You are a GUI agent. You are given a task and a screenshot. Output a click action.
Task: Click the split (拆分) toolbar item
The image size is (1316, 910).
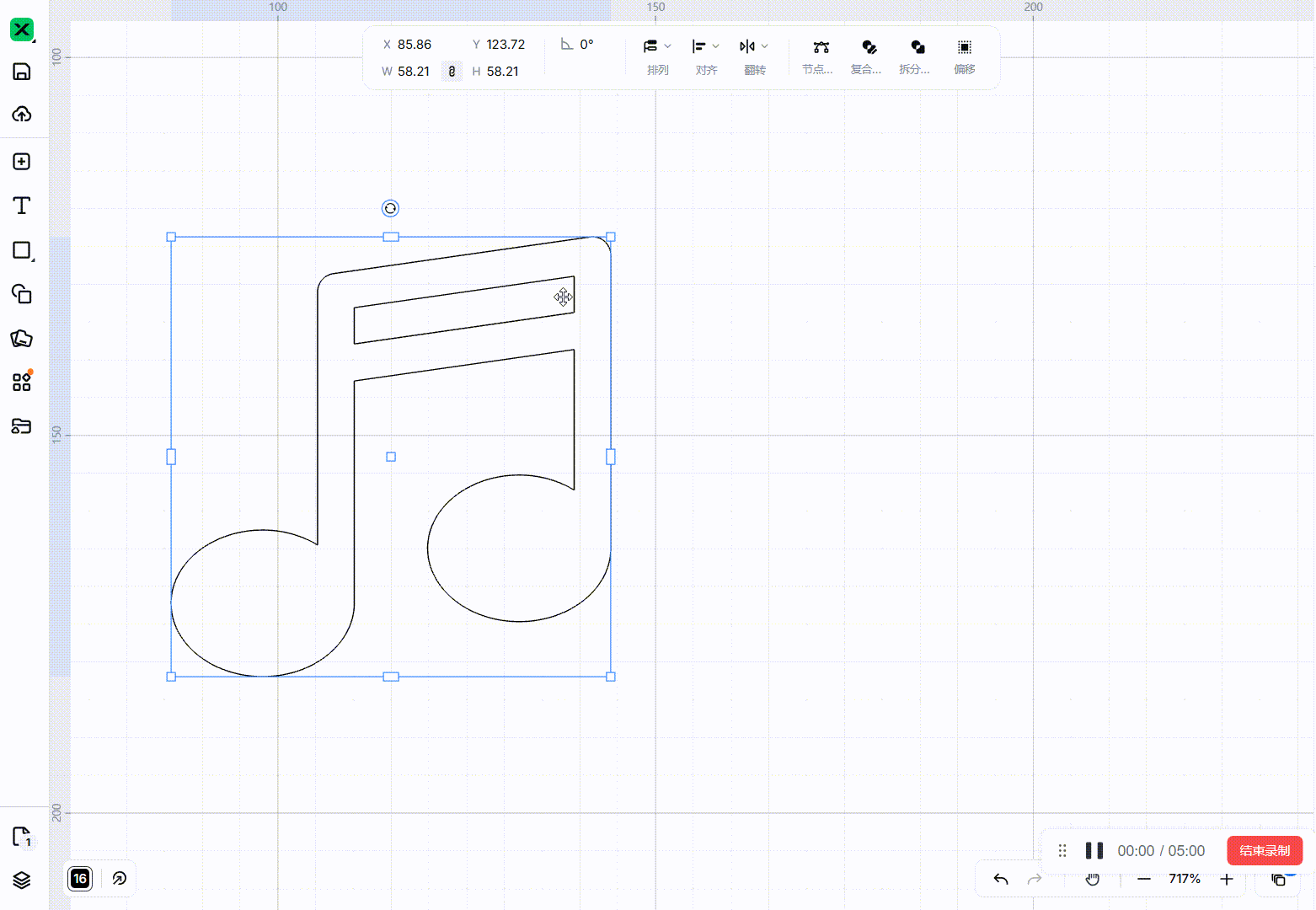915,56
